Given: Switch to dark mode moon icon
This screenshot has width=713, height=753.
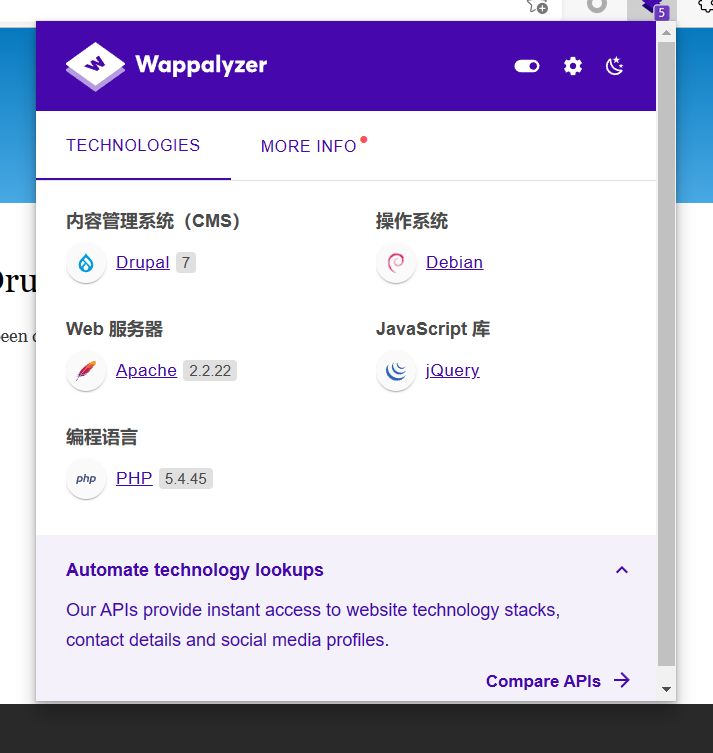Looking at the screenshot, I should 615,66.
